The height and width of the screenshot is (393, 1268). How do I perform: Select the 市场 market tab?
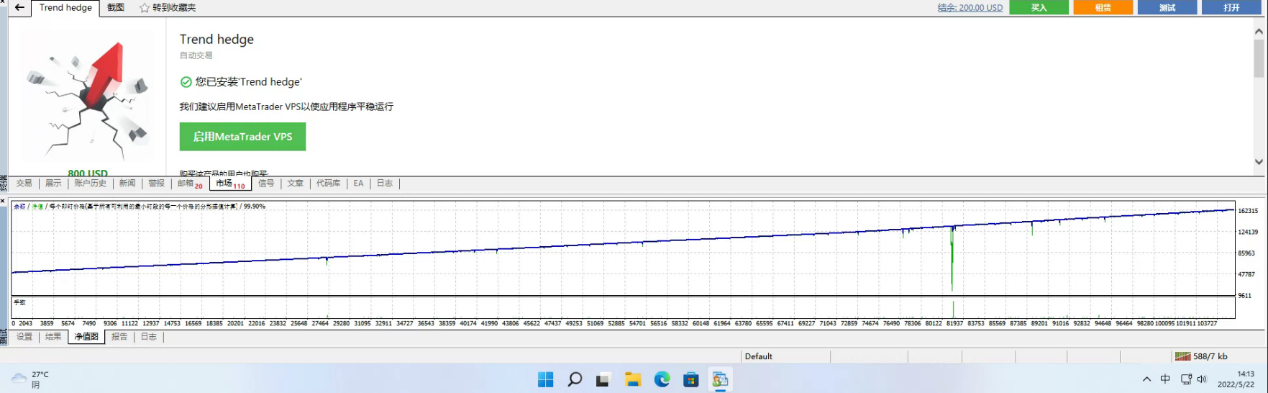[x=230, y=183]
